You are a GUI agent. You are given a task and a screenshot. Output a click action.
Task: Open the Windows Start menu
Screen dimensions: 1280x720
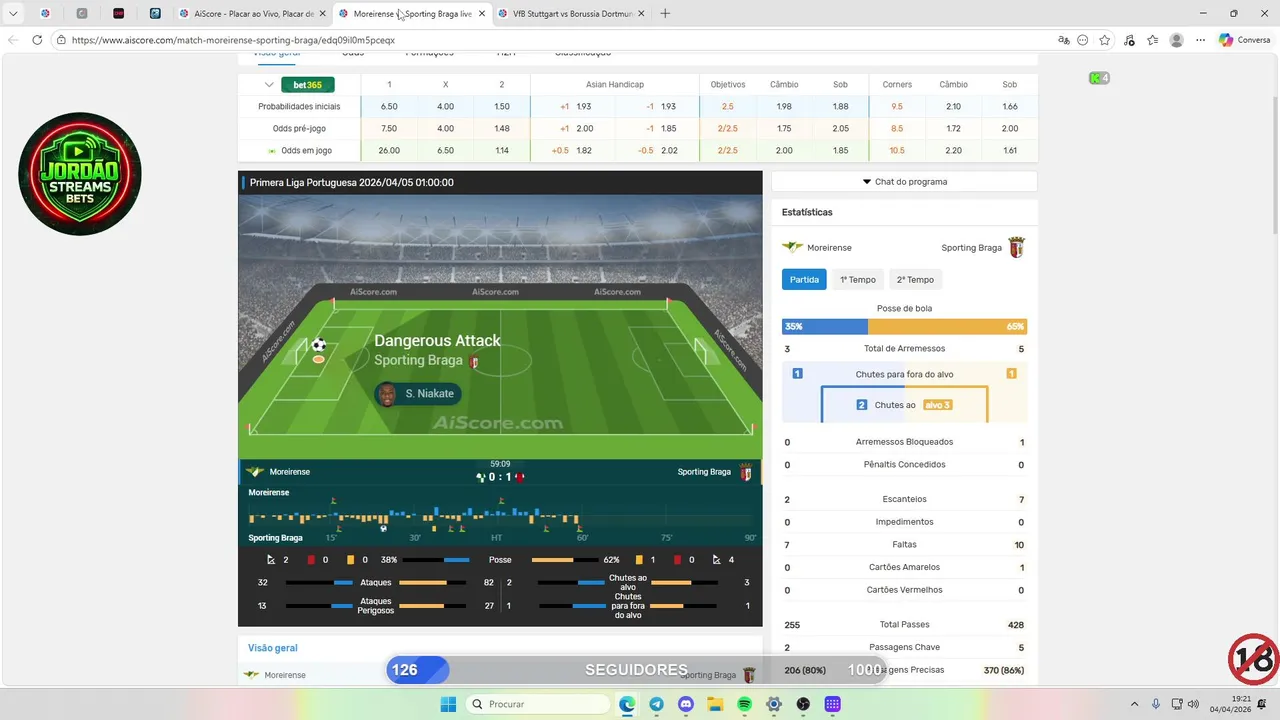coord(447,704)
